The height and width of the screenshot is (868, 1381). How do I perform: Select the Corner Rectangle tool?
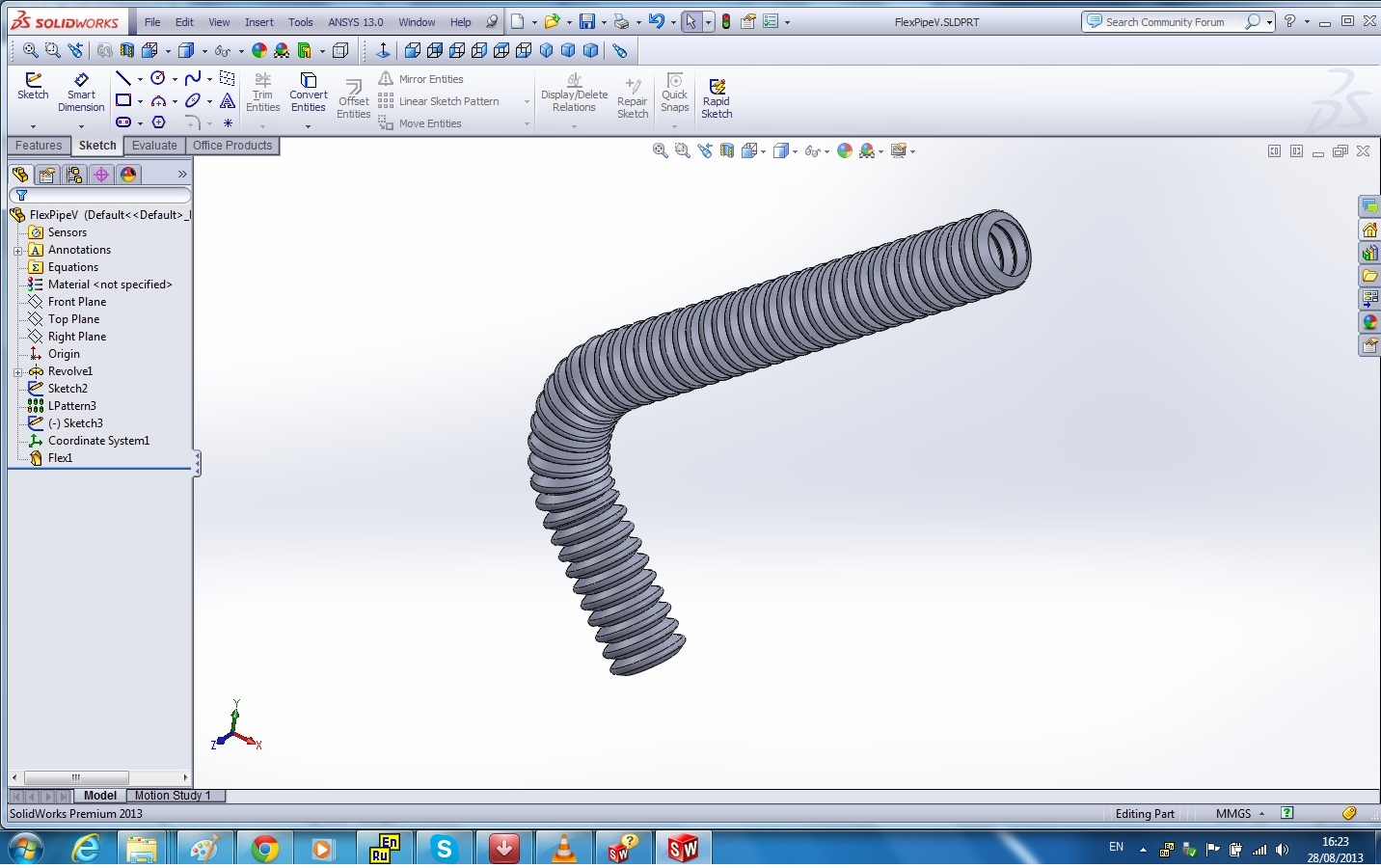coord(123,100)
